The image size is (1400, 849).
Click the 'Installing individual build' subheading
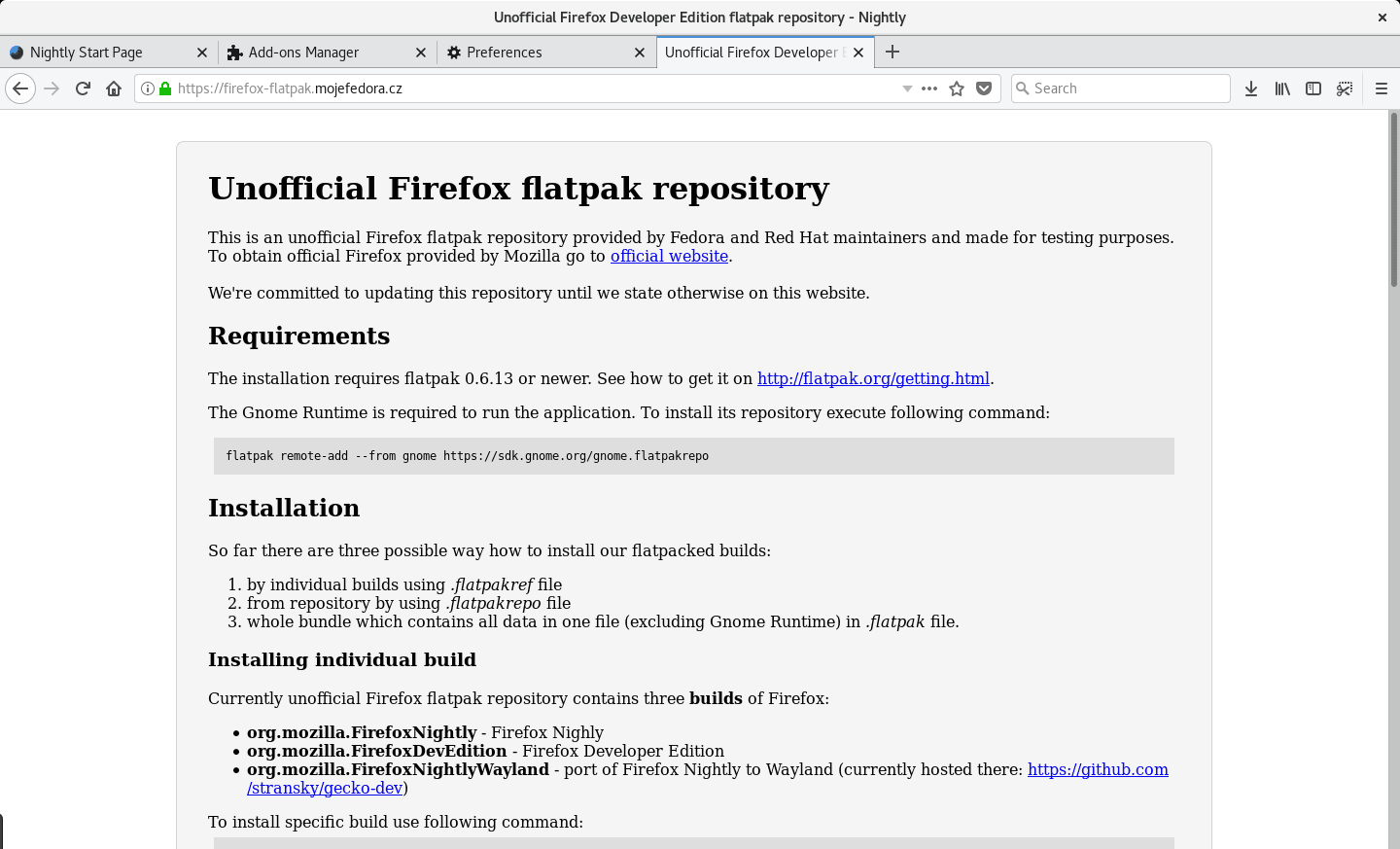pos(342,660)
